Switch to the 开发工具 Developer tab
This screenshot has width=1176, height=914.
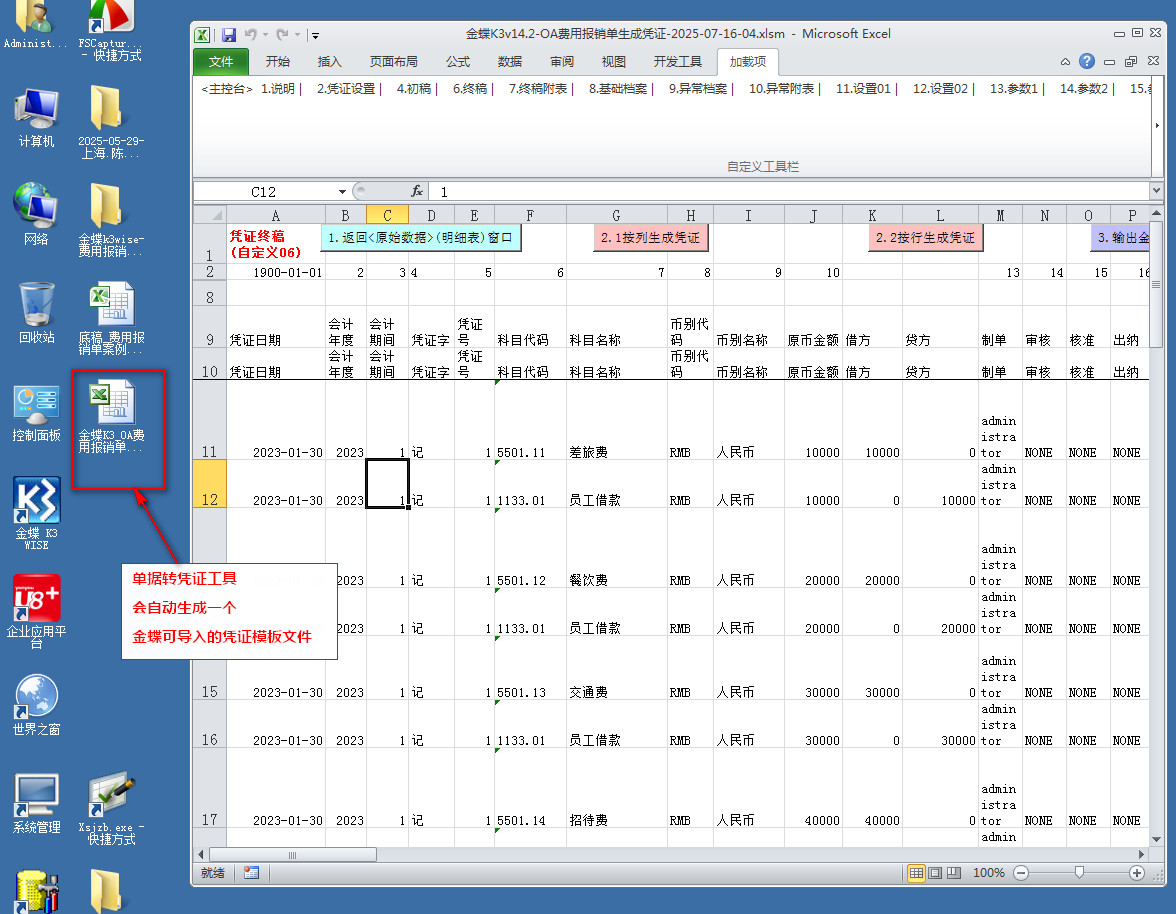point(677,61)
